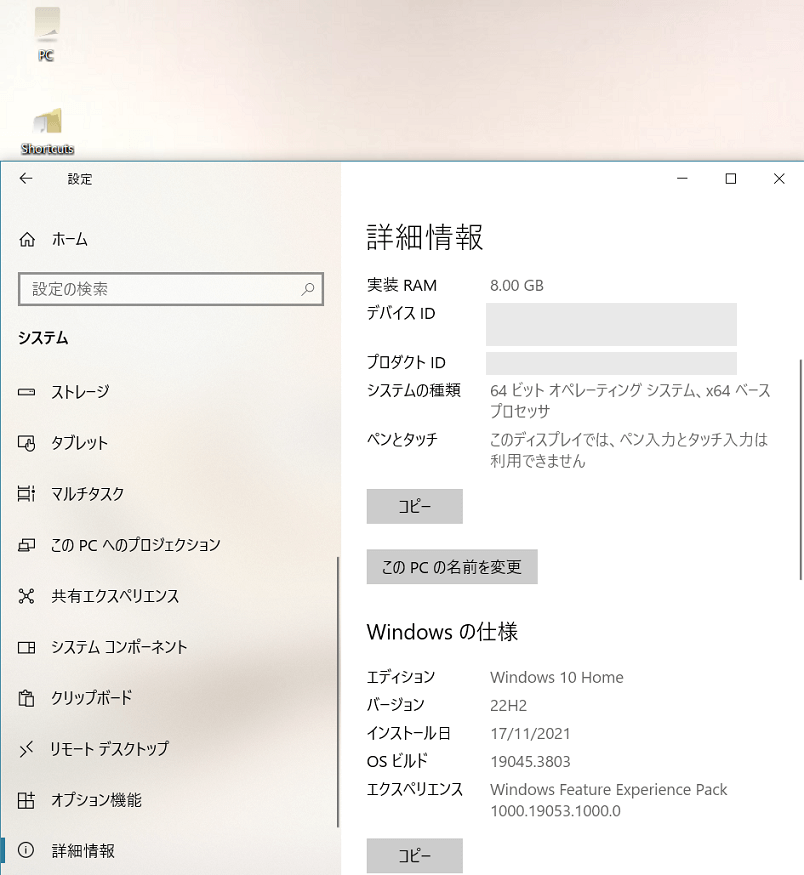Viewport: 804px width, 875px height.
Task: Click the OS build 19045.3803 value
Action: 530,762
